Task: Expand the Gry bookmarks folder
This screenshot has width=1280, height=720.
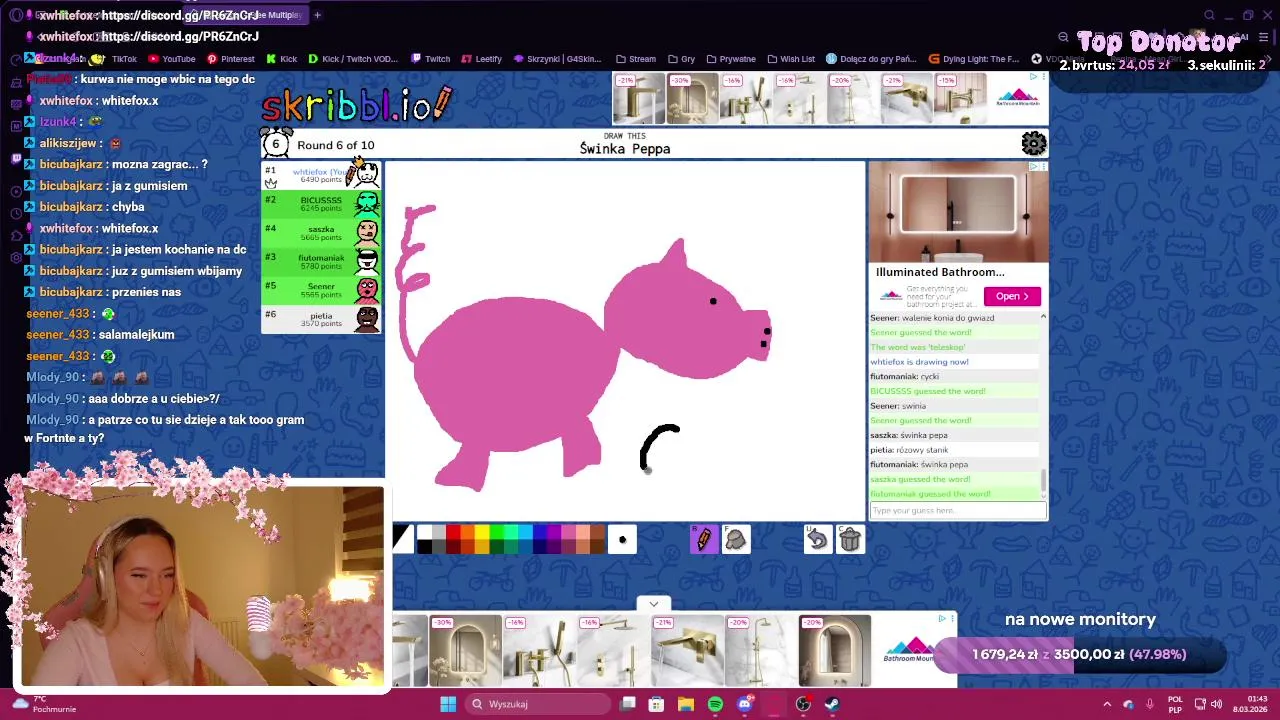Action: click(681, 59)
